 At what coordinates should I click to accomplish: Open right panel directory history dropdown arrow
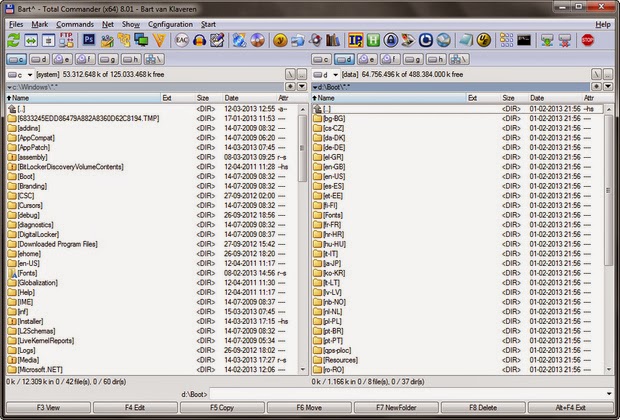tap(608, 86)
